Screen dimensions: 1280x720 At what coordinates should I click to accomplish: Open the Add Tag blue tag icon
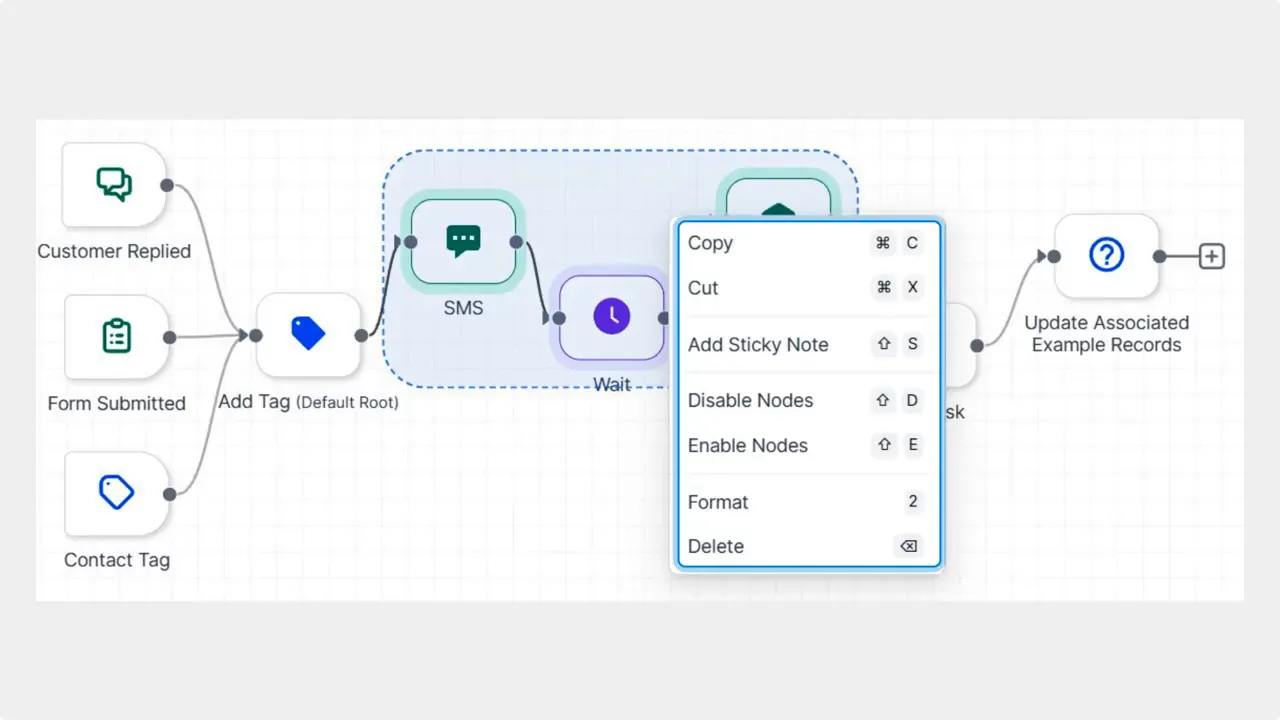pos(308,335)
